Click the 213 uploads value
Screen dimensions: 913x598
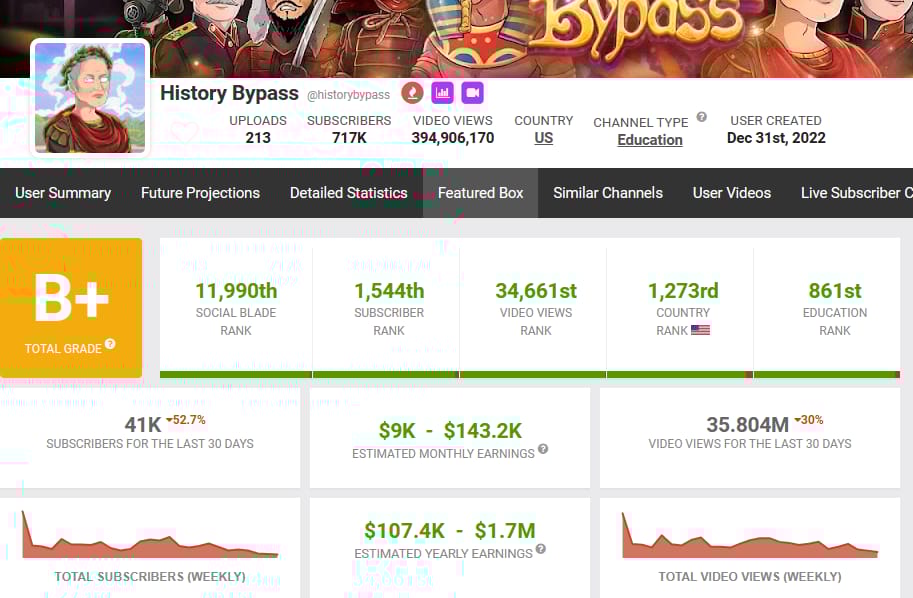point(258,138)
